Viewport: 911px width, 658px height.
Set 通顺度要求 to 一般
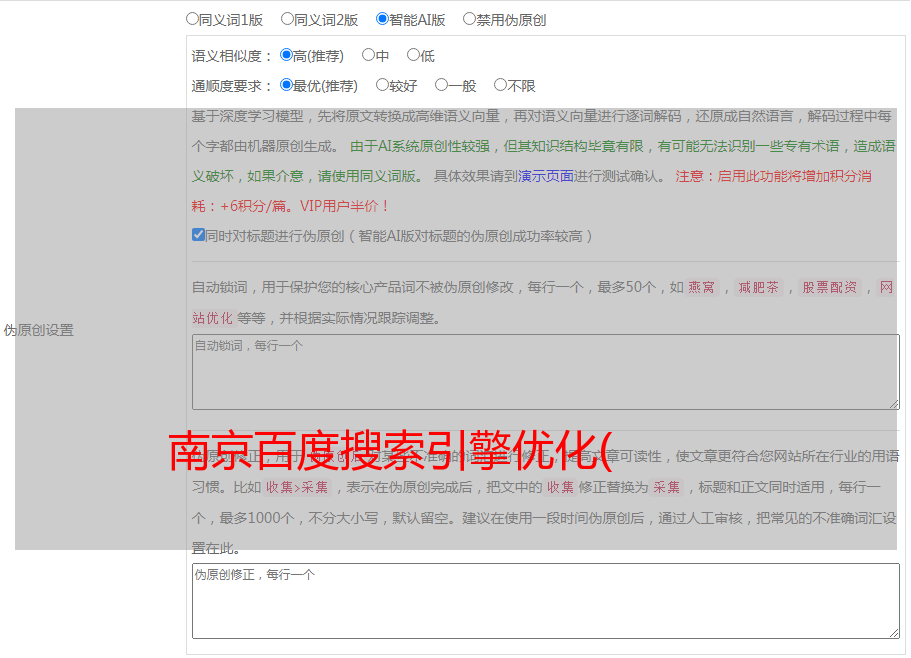(442, 85)
